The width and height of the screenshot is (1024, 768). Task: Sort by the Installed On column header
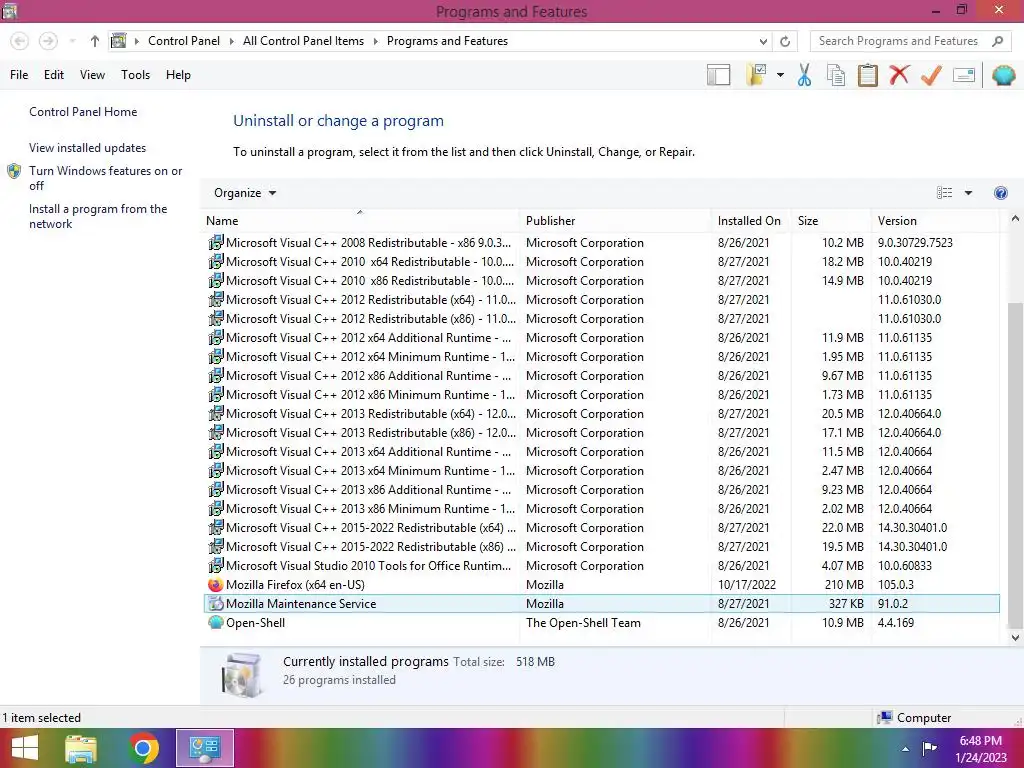[x=751, y=221]
